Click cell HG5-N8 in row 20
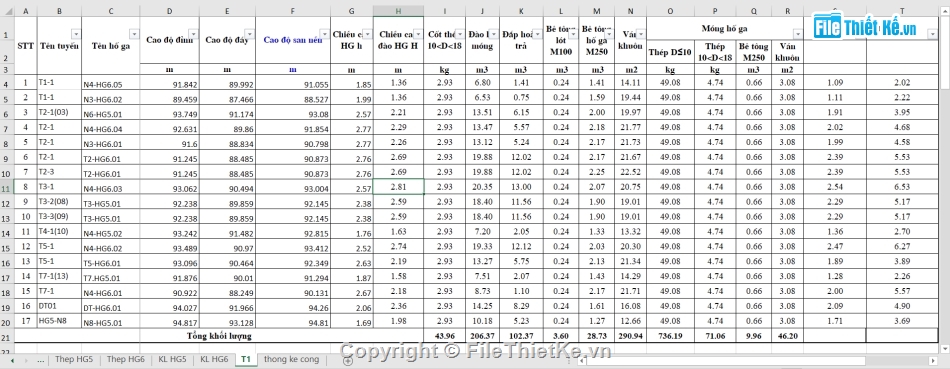This screenshot has height=369, width=950. 59,321
